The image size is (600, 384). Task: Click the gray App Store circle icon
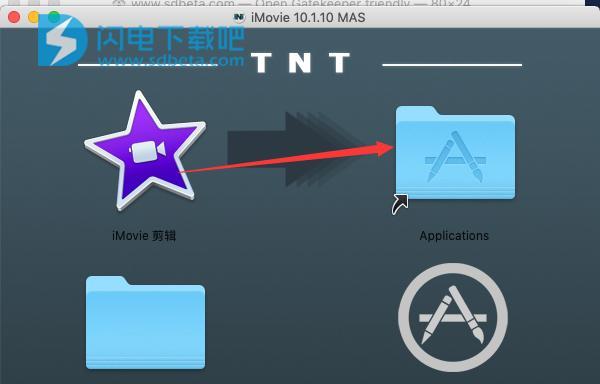[x=453, y=317]
